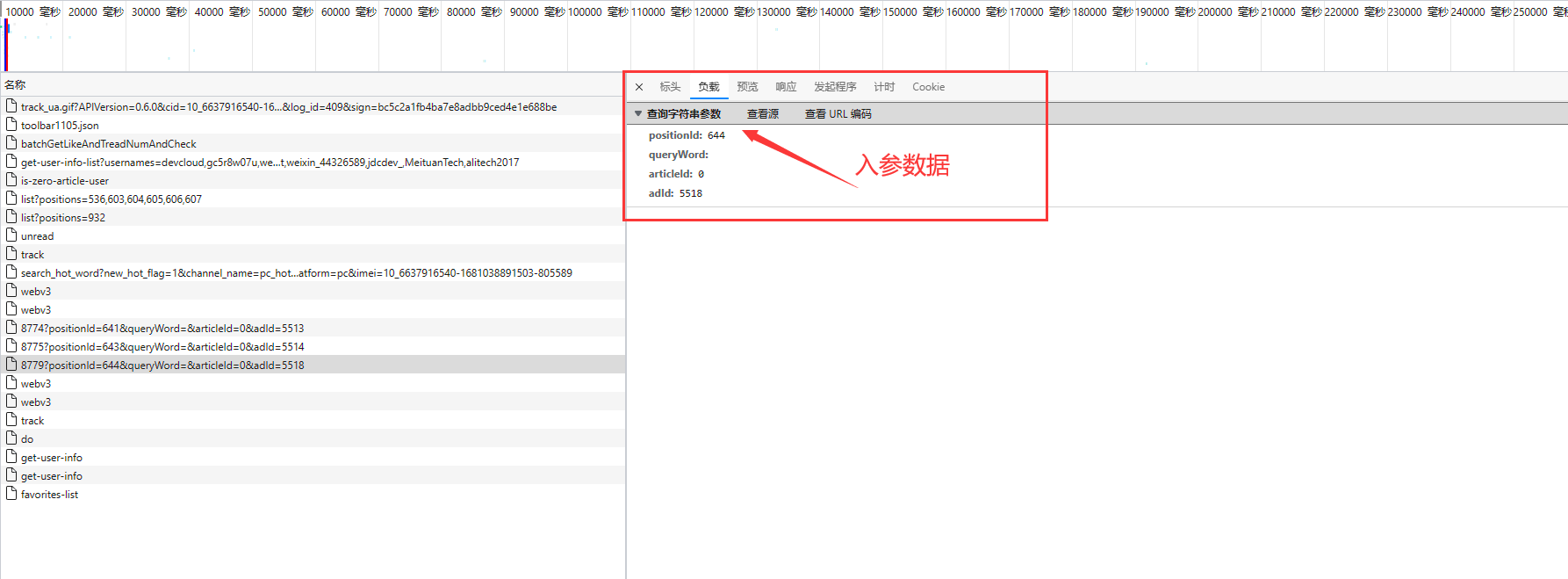Image resolution: width=1568 pixels, height=579 pixels.
Task: Switch to the 标头 tab
Action: [670, 87]
